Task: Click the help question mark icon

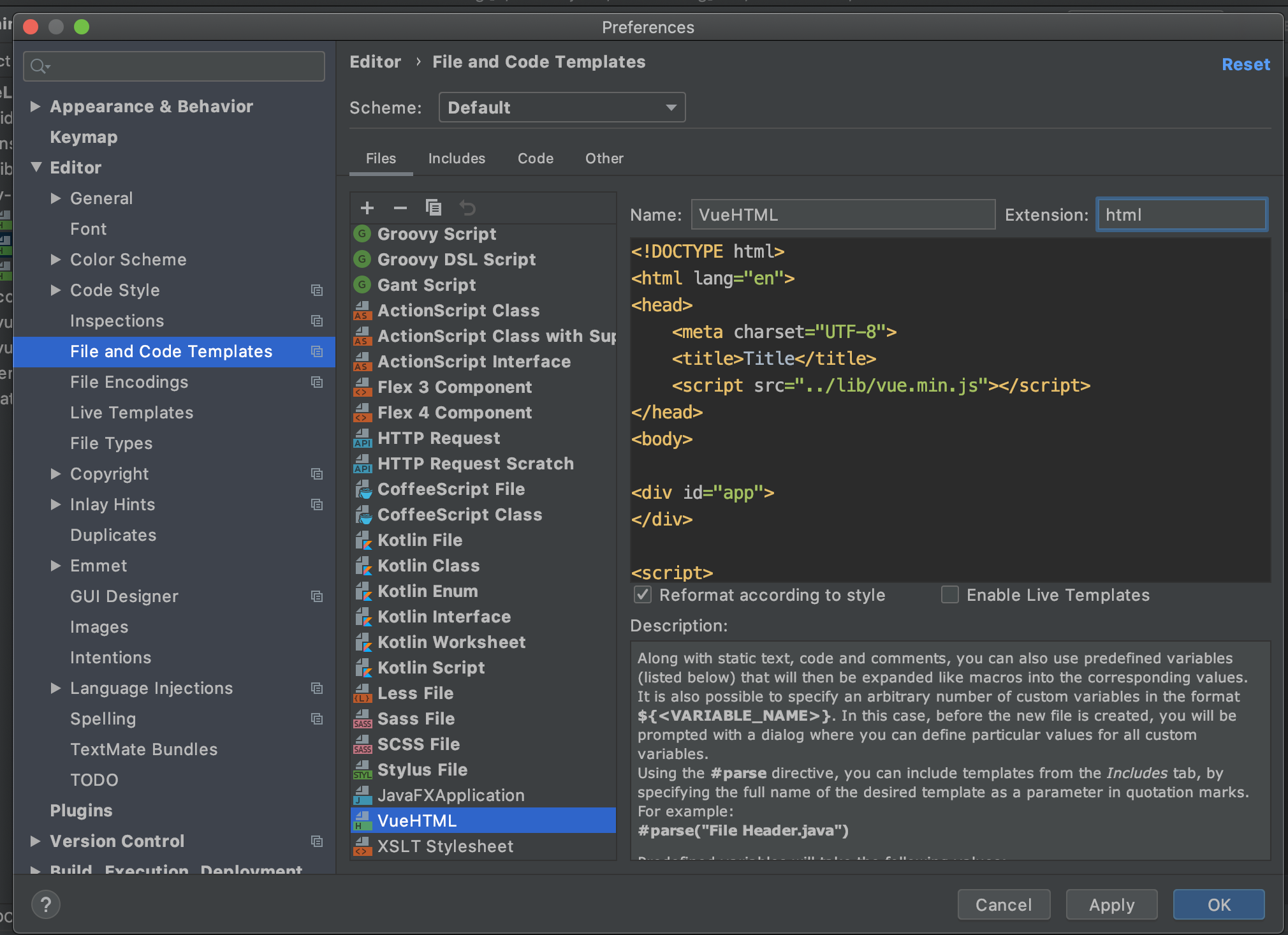Action: click(46, 904)
